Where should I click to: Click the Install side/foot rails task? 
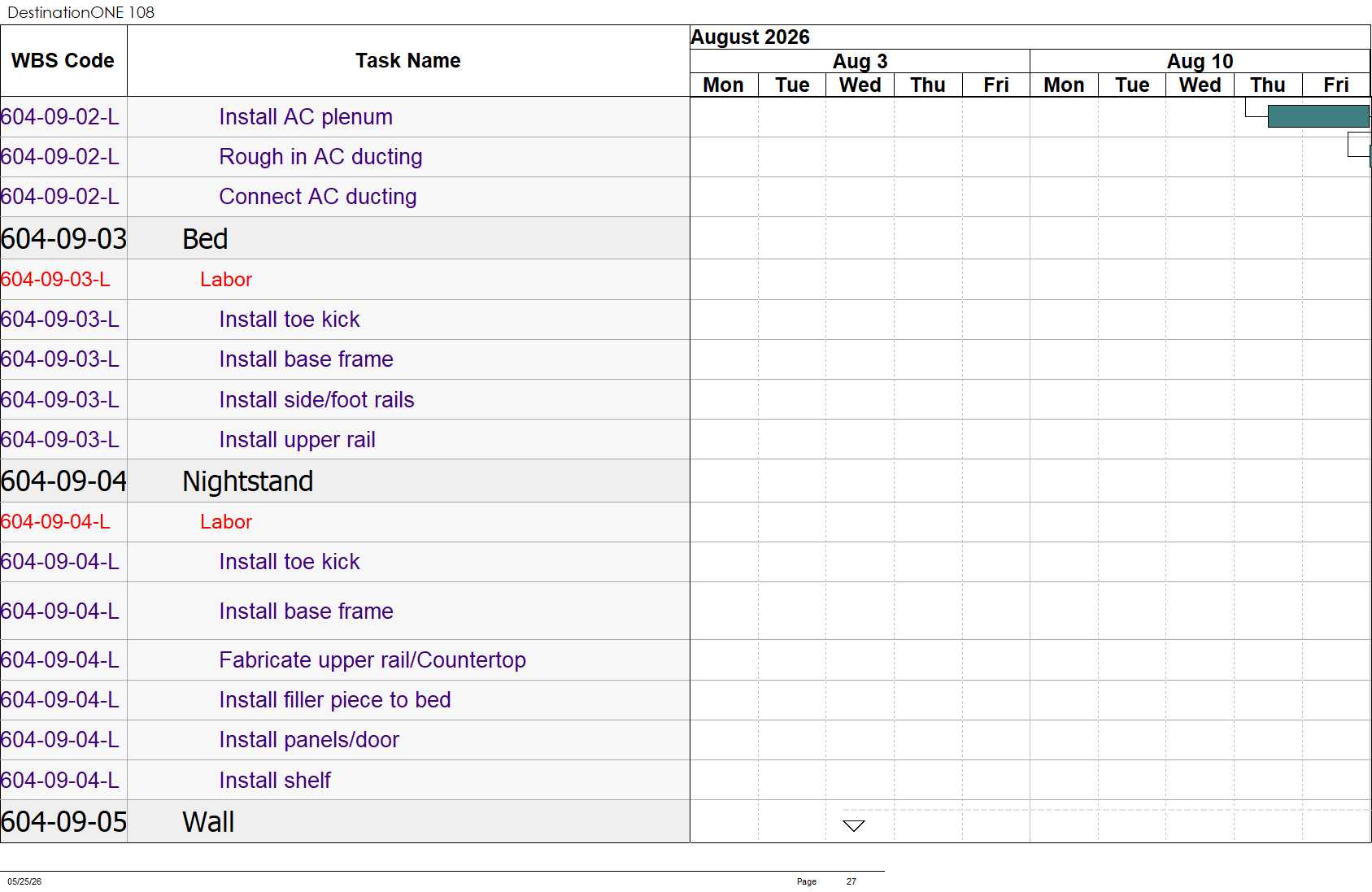(x=316, y=400)
